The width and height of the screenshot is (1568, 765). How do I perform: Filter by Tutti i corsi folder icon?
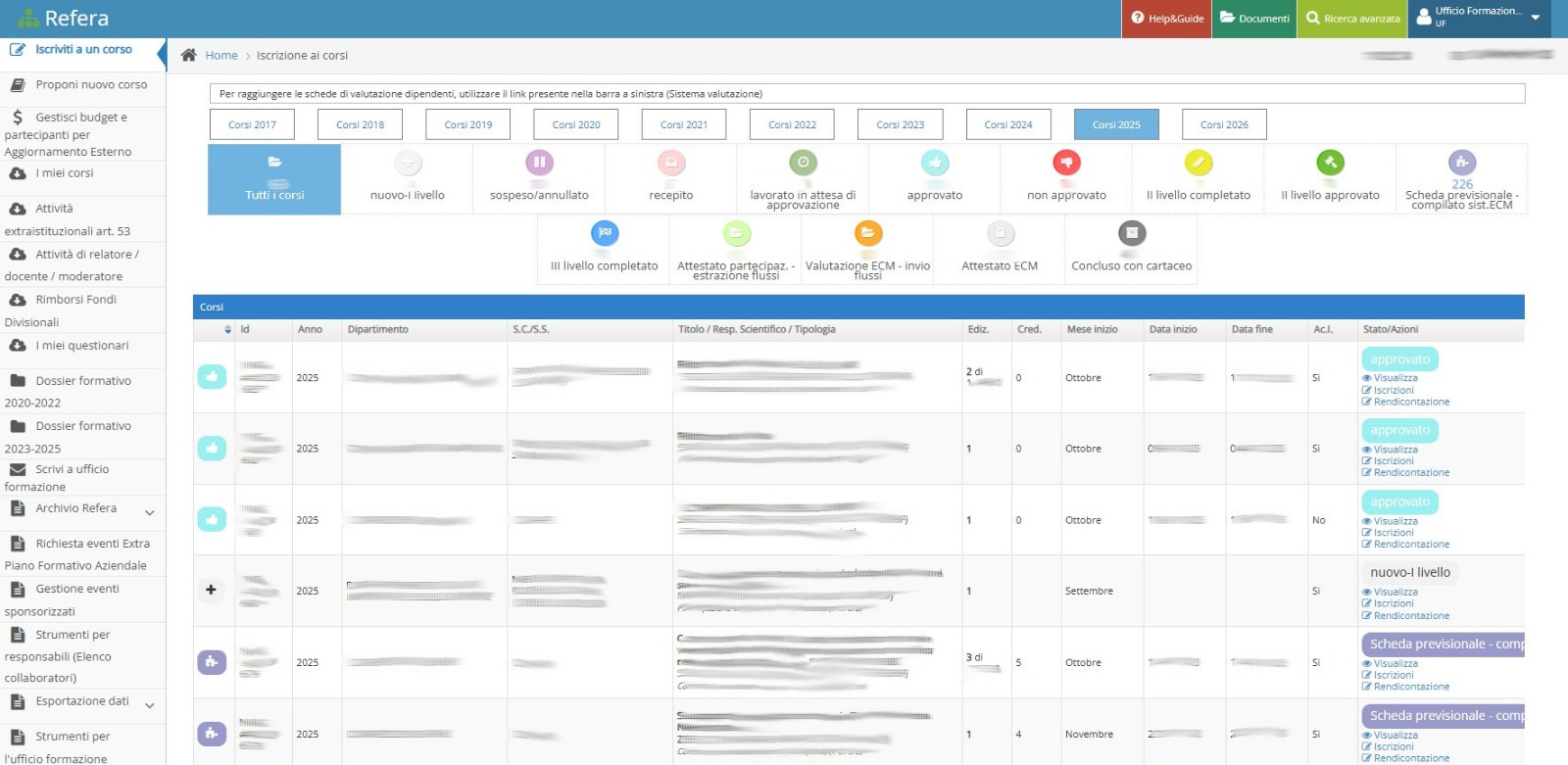point(274,162)
